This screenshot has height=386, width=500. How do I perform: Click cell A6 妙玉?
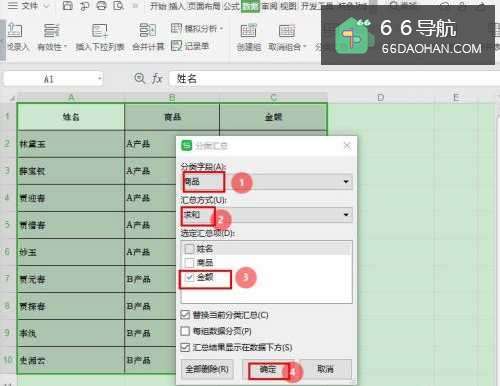click(x=71, y=252)
